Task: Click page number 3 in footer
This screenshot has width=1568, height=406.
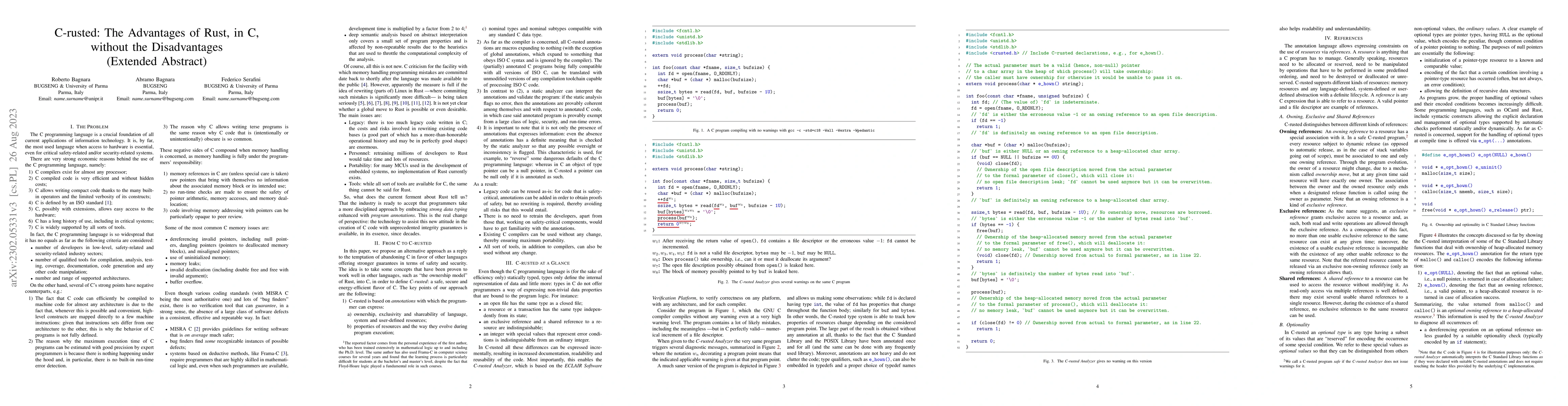Action: coord(784,386)
